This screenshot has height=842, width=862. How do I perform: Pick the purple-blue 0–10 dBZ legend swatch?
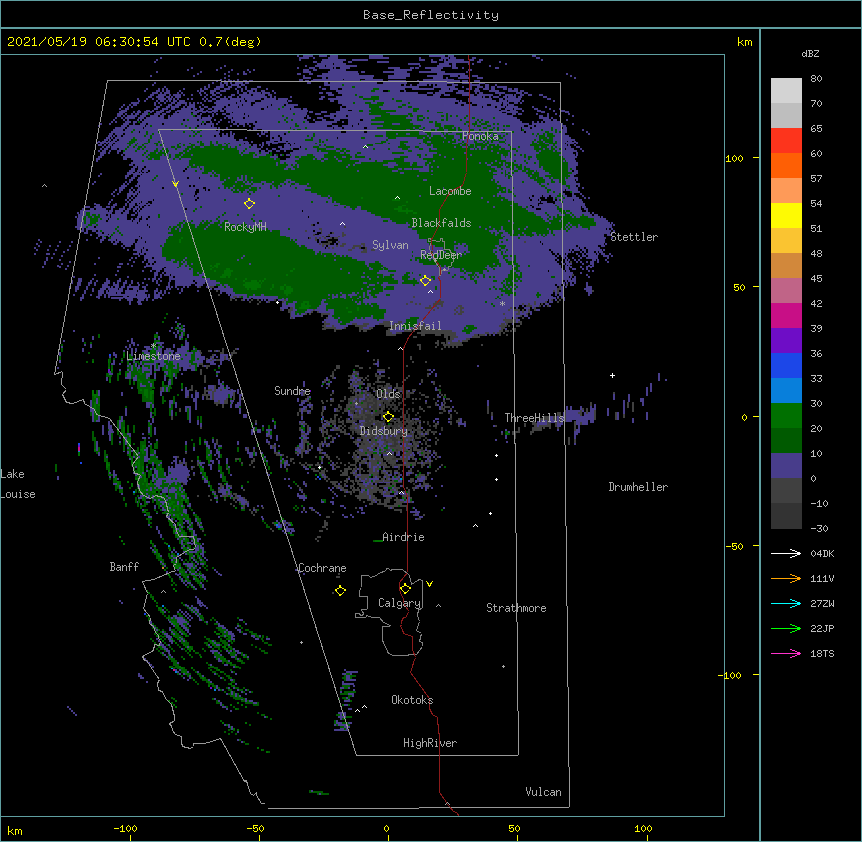coord(786,466)
